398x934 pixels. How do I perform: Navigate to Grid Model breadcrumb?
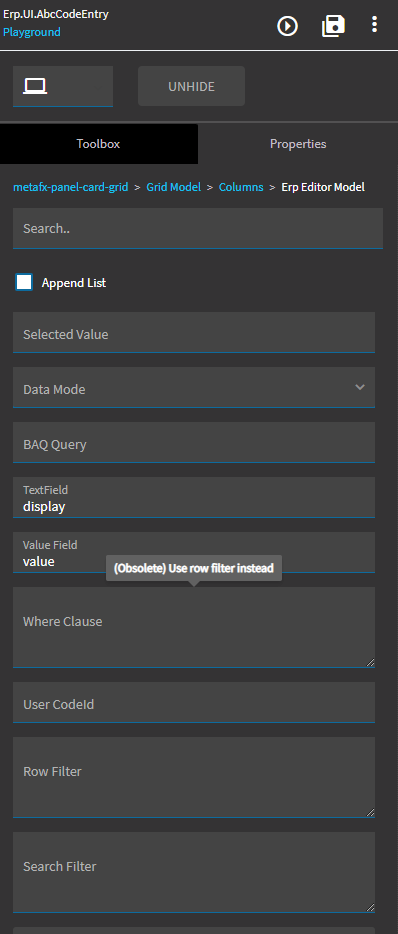173,187
